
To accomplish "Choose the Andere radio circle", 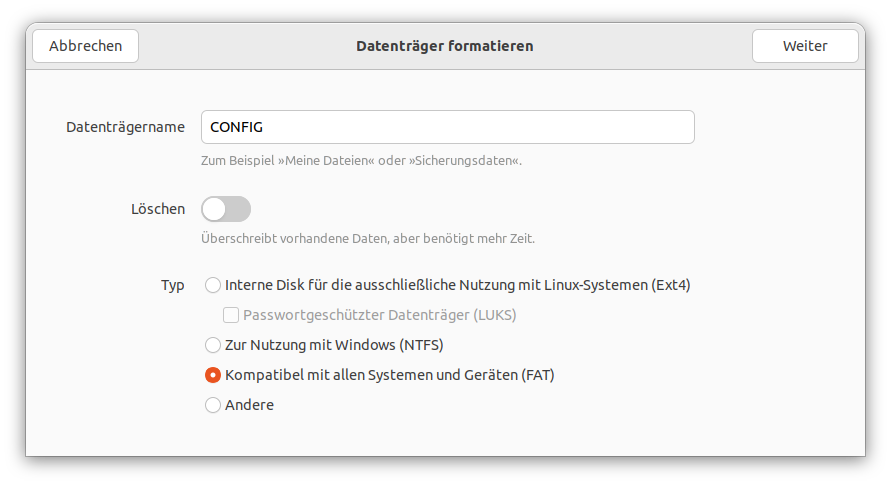I will [213, 405].
